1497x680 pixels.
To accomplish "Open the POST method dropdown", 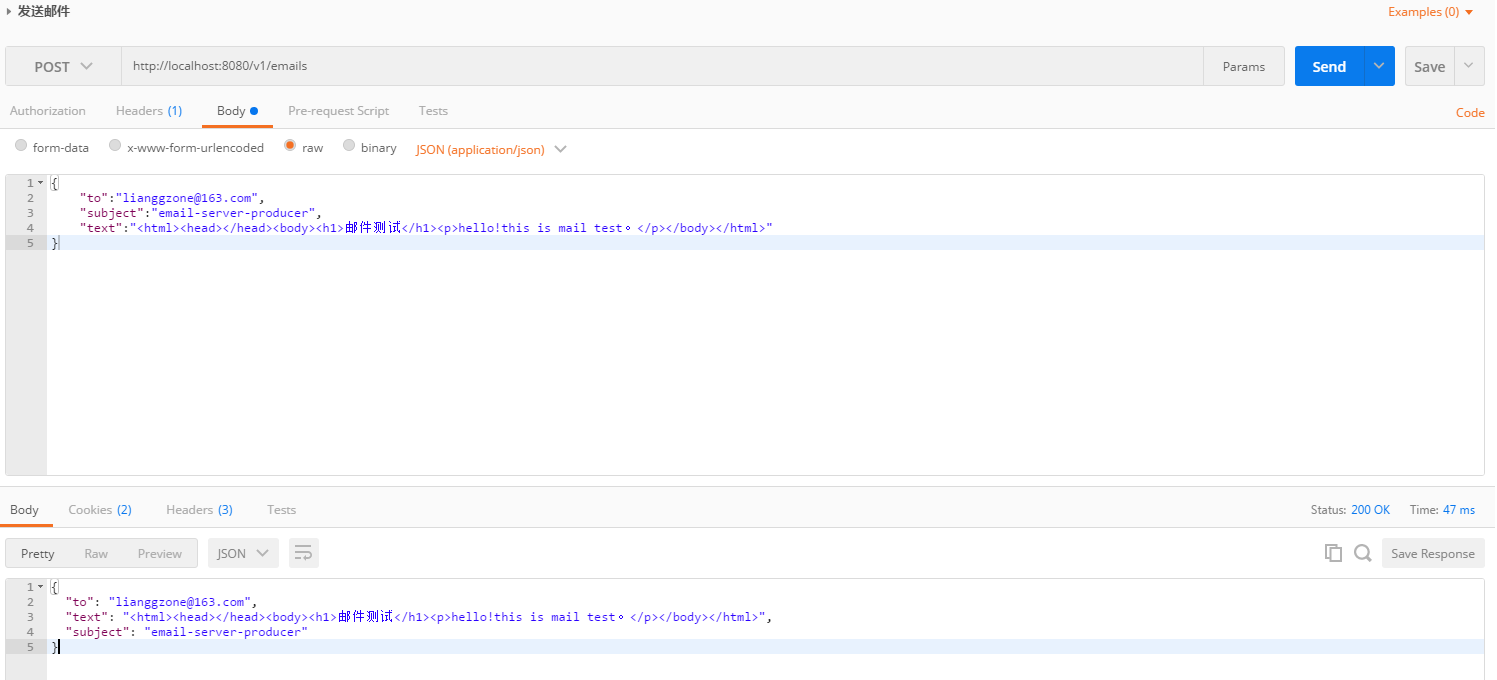I will [63, 66].
